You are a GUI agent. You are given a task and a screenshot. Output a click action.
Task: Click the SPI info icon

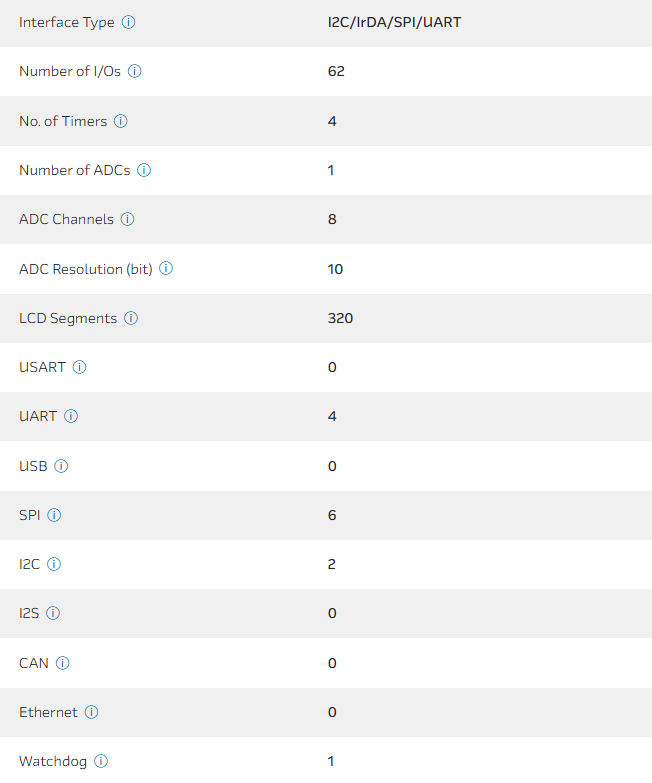click(54, 515)
